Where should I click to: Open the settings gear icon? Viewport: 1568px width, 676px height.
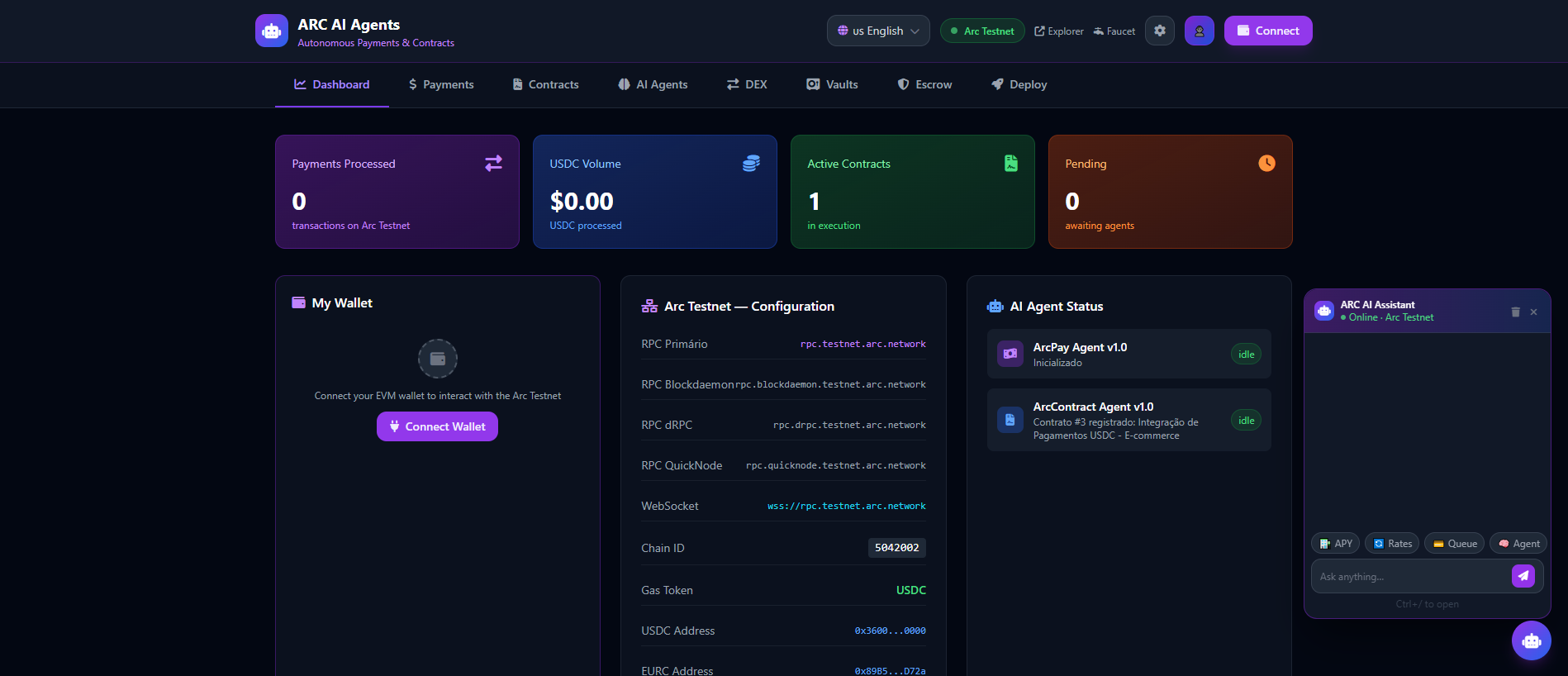(1159, 31)
